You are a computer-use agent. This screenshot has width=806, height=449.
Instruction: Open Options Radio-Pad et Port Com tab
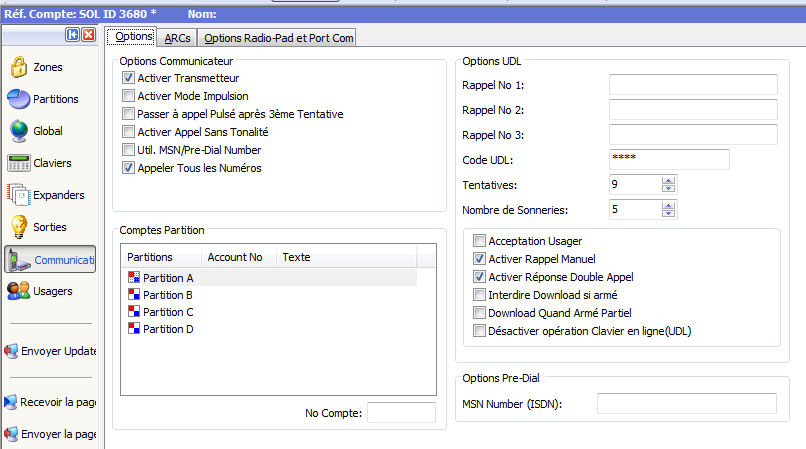278,38
